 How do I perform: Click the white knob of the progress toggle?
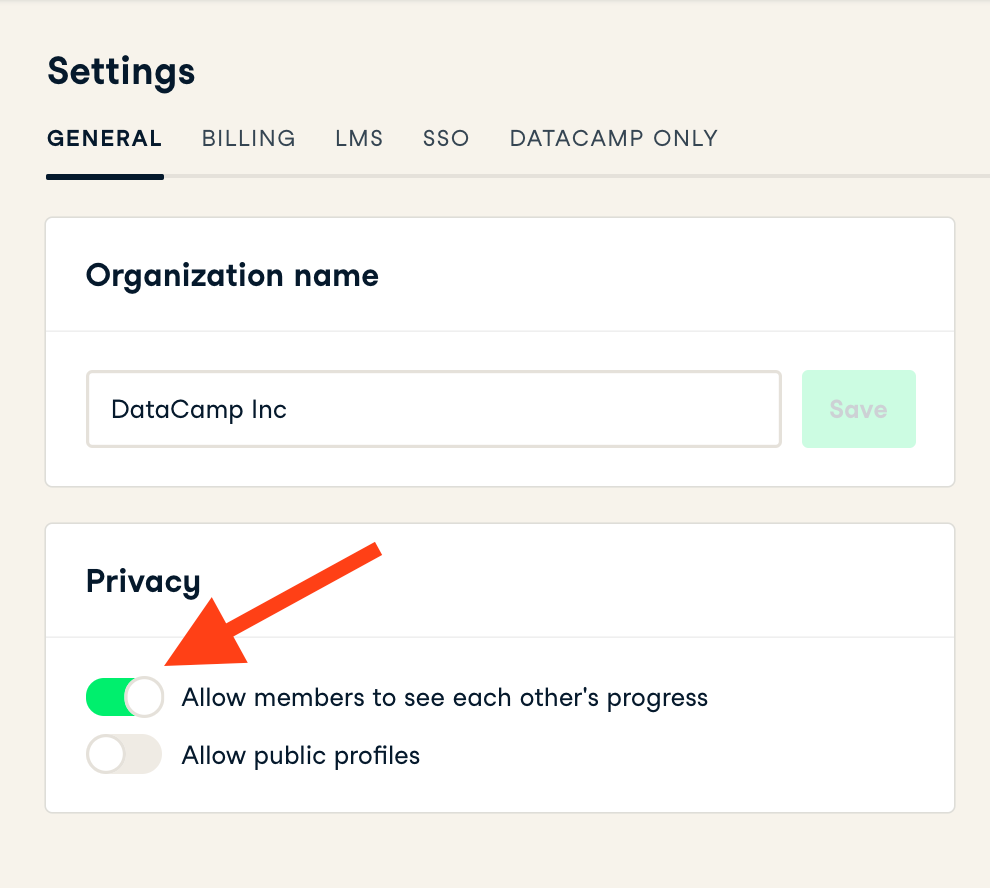[145, 697]
